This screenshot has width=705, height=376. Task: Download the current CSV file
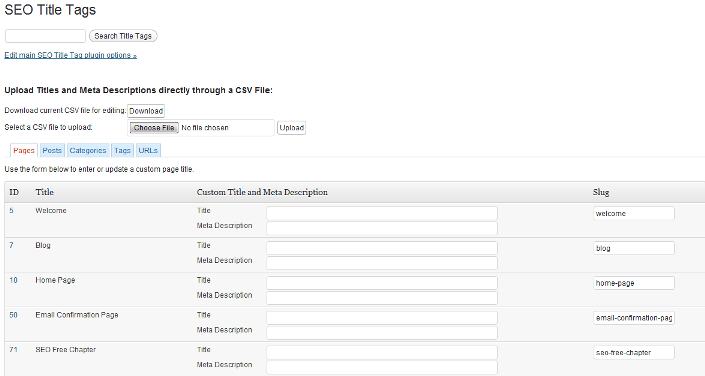point(146,111)
